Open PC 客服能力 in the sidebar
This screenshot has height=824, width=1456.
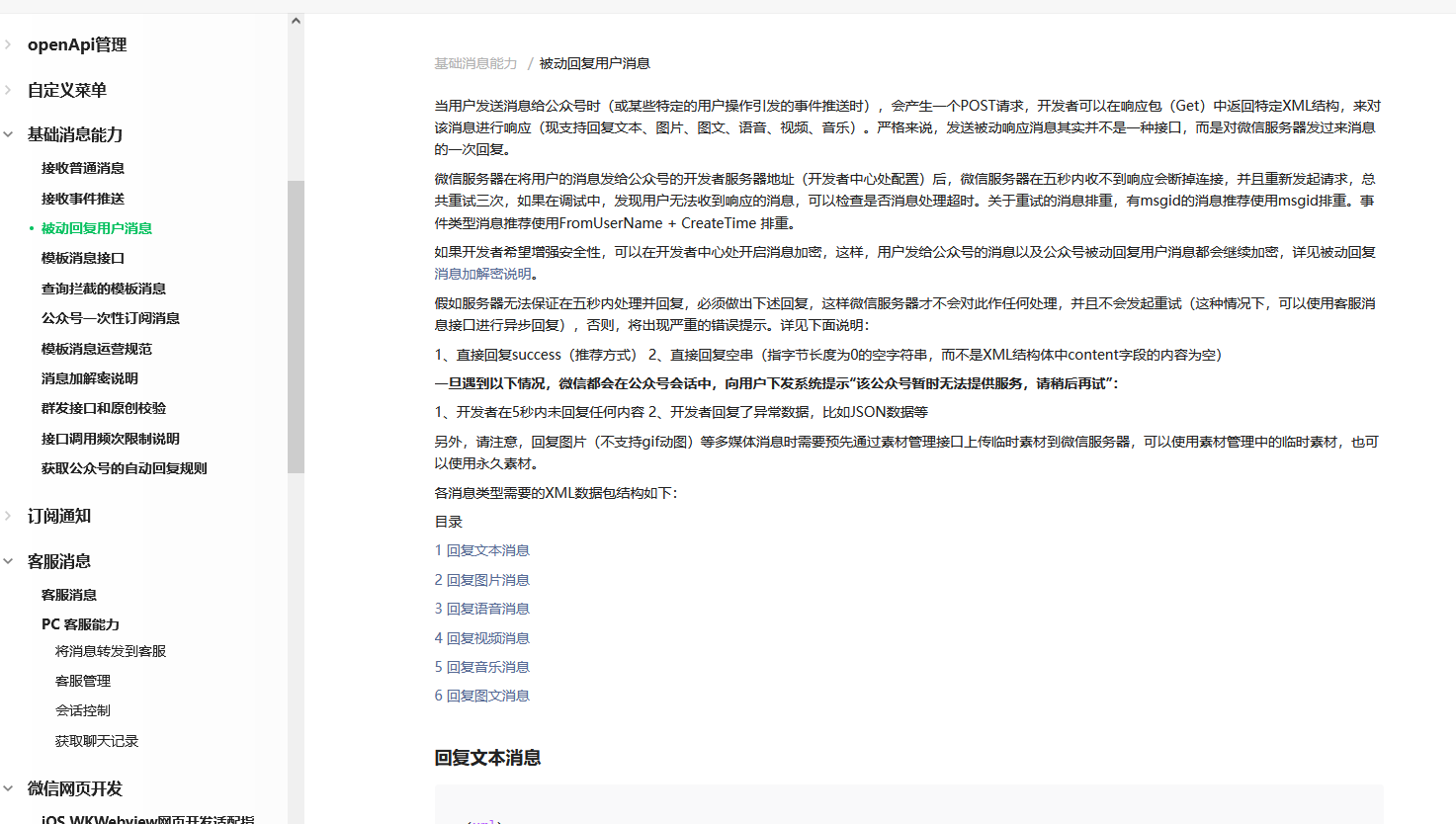click(80, 624)
